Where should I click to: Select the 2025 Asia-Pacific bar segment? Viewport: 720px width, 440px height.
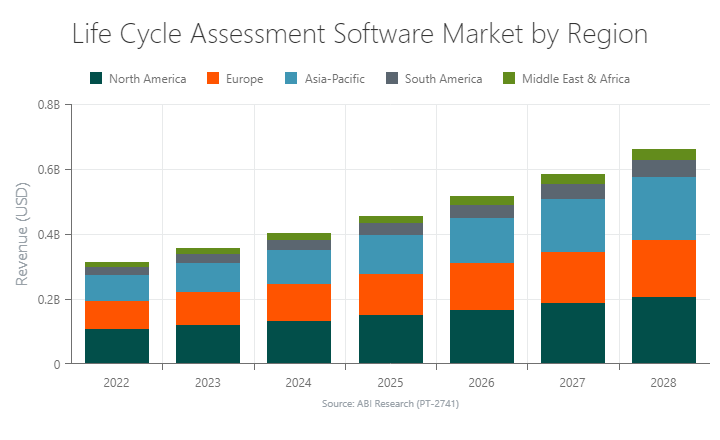tap(391, 254)
